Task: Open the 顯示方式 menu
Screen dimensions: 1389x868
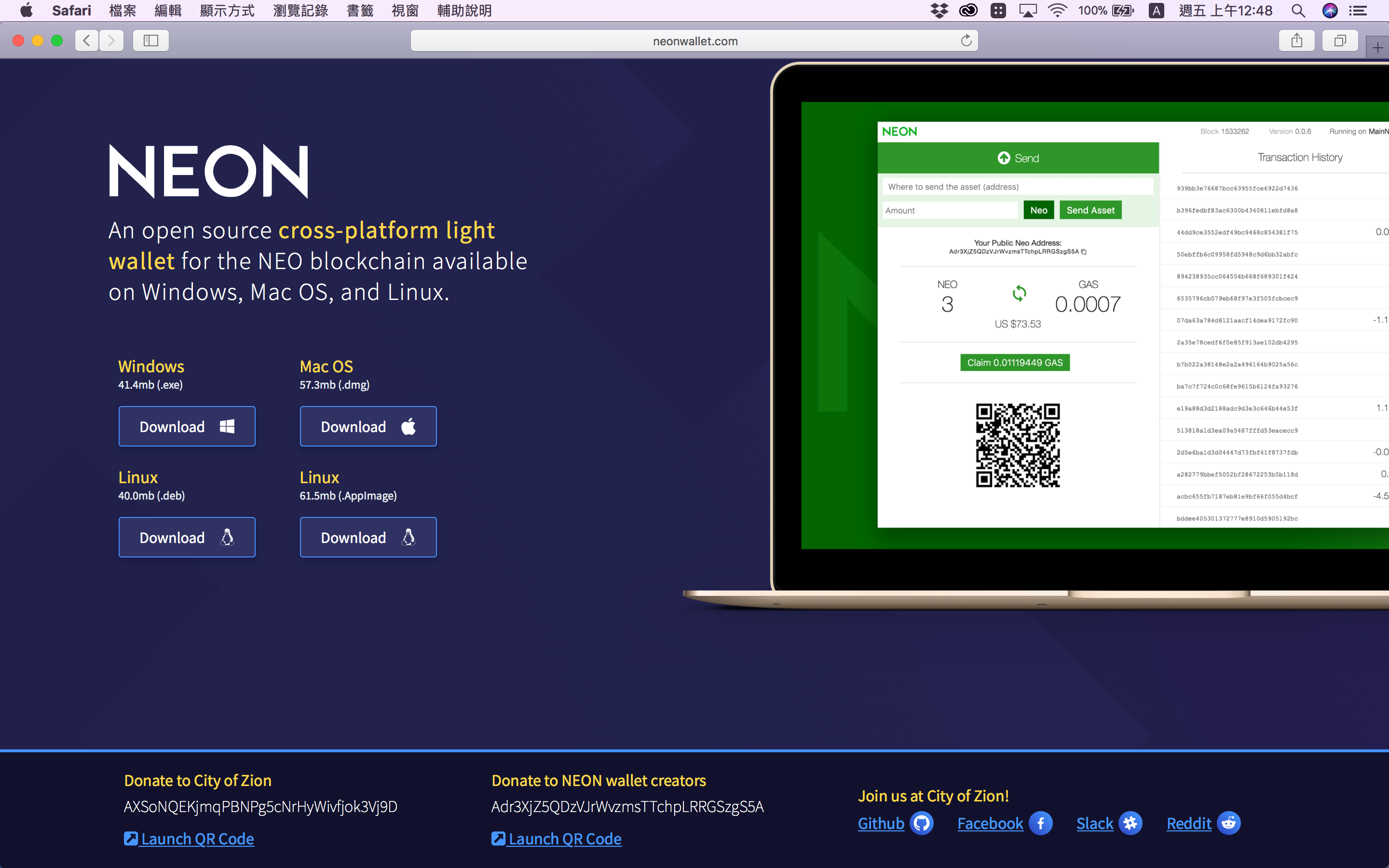Action: coord(227,10)
